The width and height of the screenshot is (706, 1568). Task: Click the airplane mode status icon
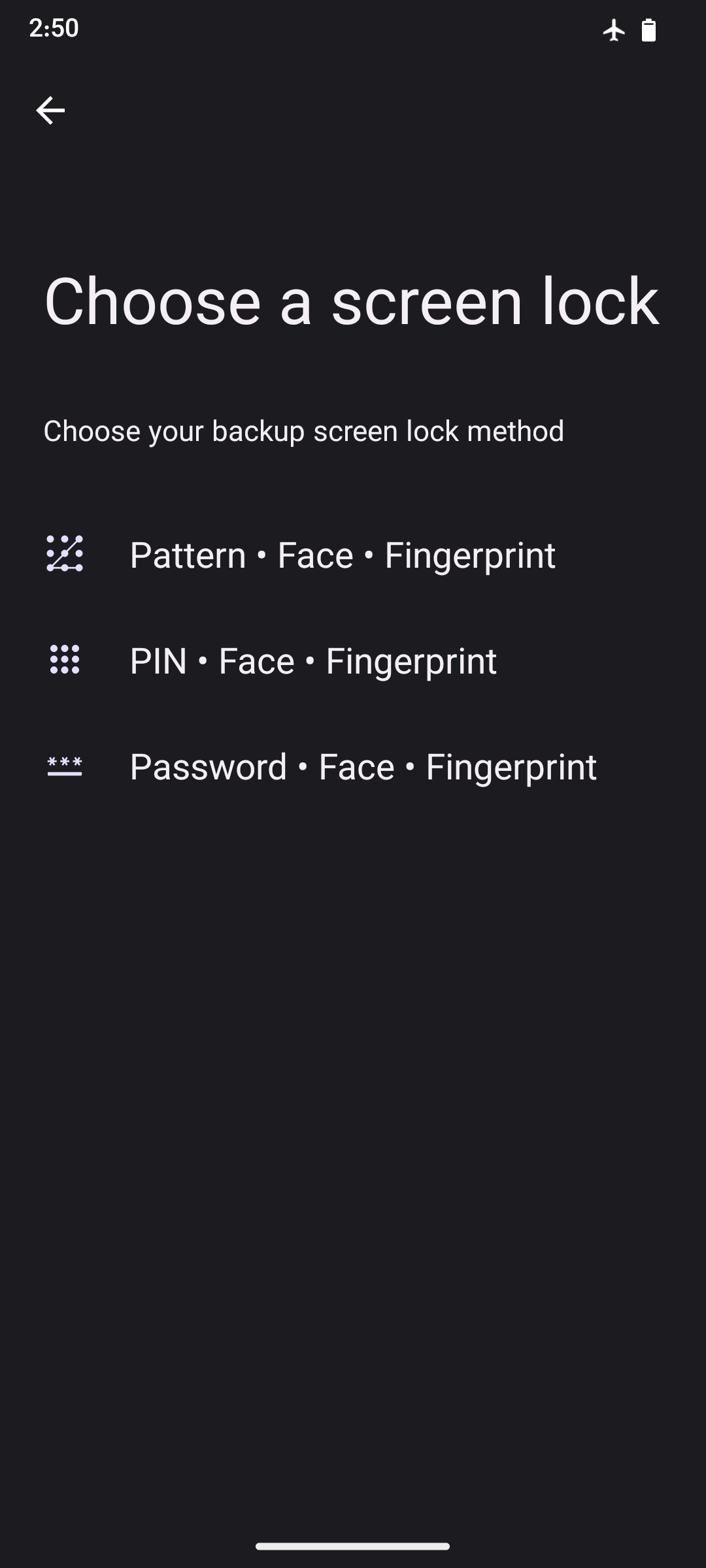point(614,30)
